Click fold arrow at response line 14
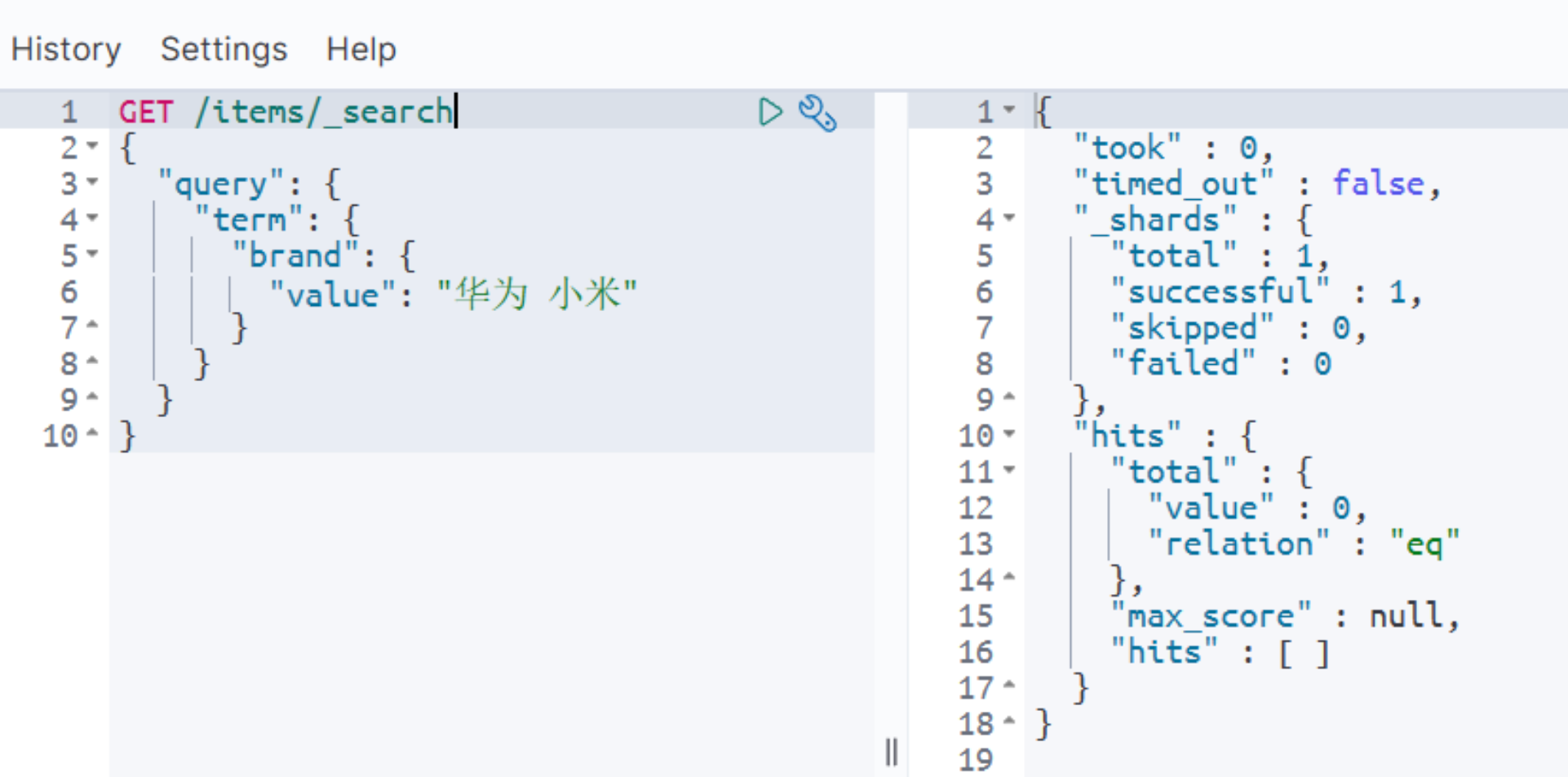This screenshot has width=1568, height=777. tap(1009, 577)
